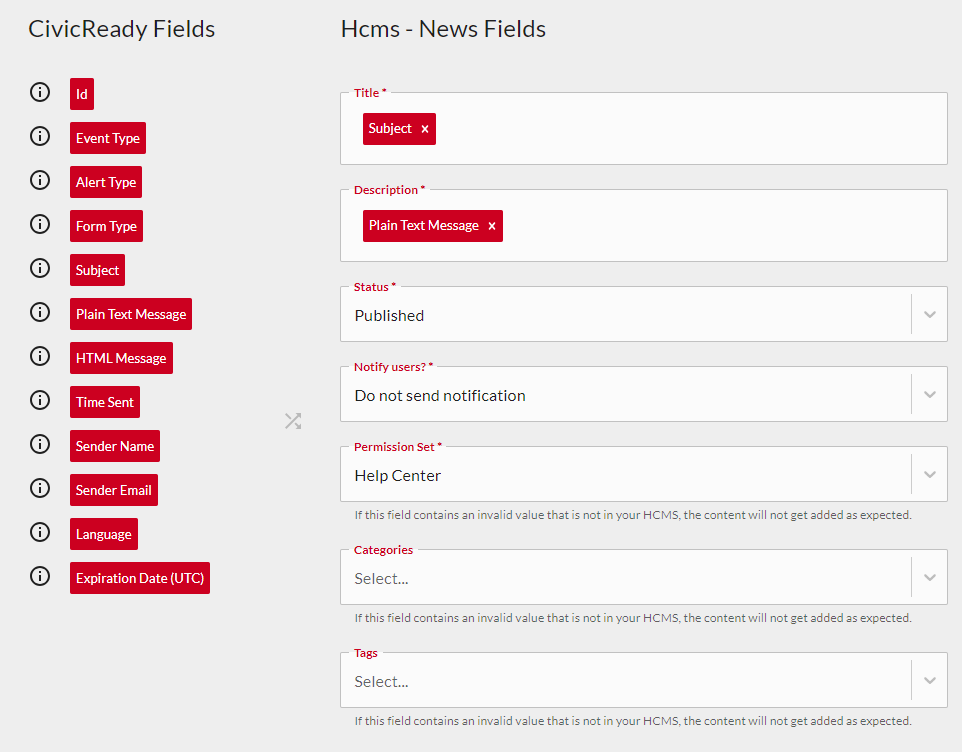Click Categories Select... placeholder

(381, 578)
